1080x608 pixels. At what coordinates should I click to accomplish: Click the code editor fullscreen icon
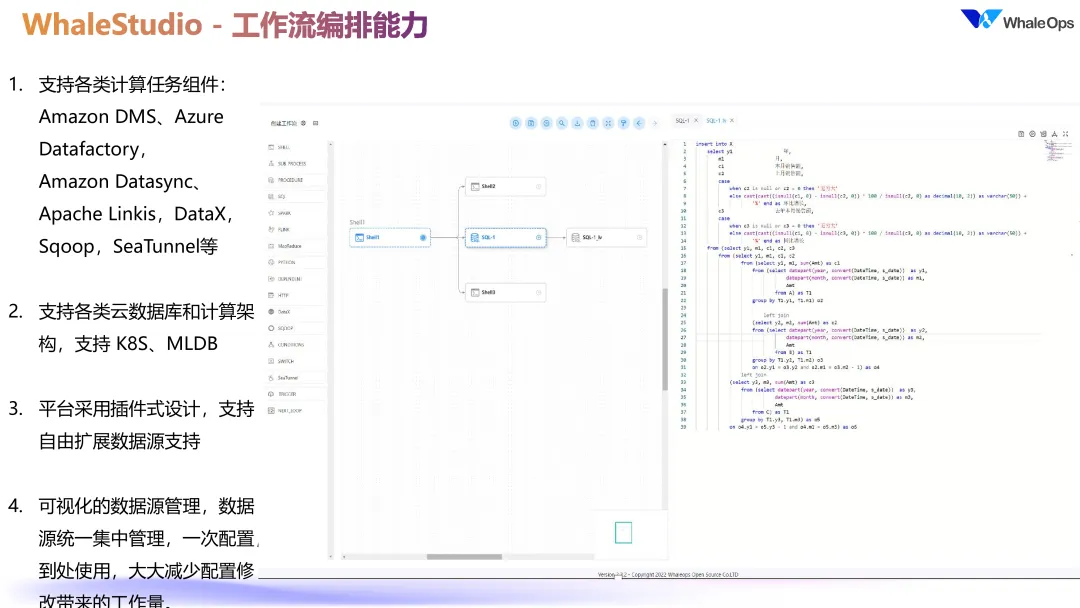click(1066, 134)
